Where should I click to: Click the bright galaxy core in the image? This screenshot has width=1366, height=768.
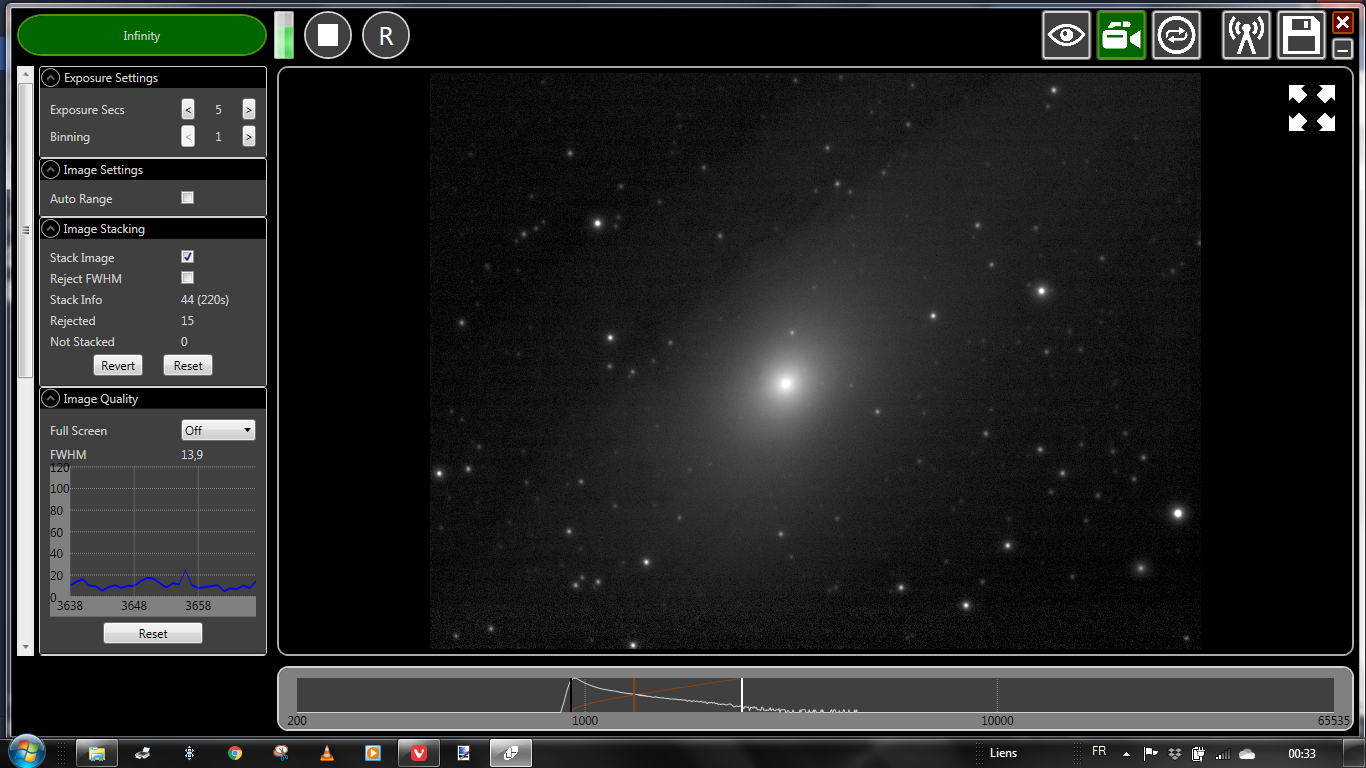point(786,383)
